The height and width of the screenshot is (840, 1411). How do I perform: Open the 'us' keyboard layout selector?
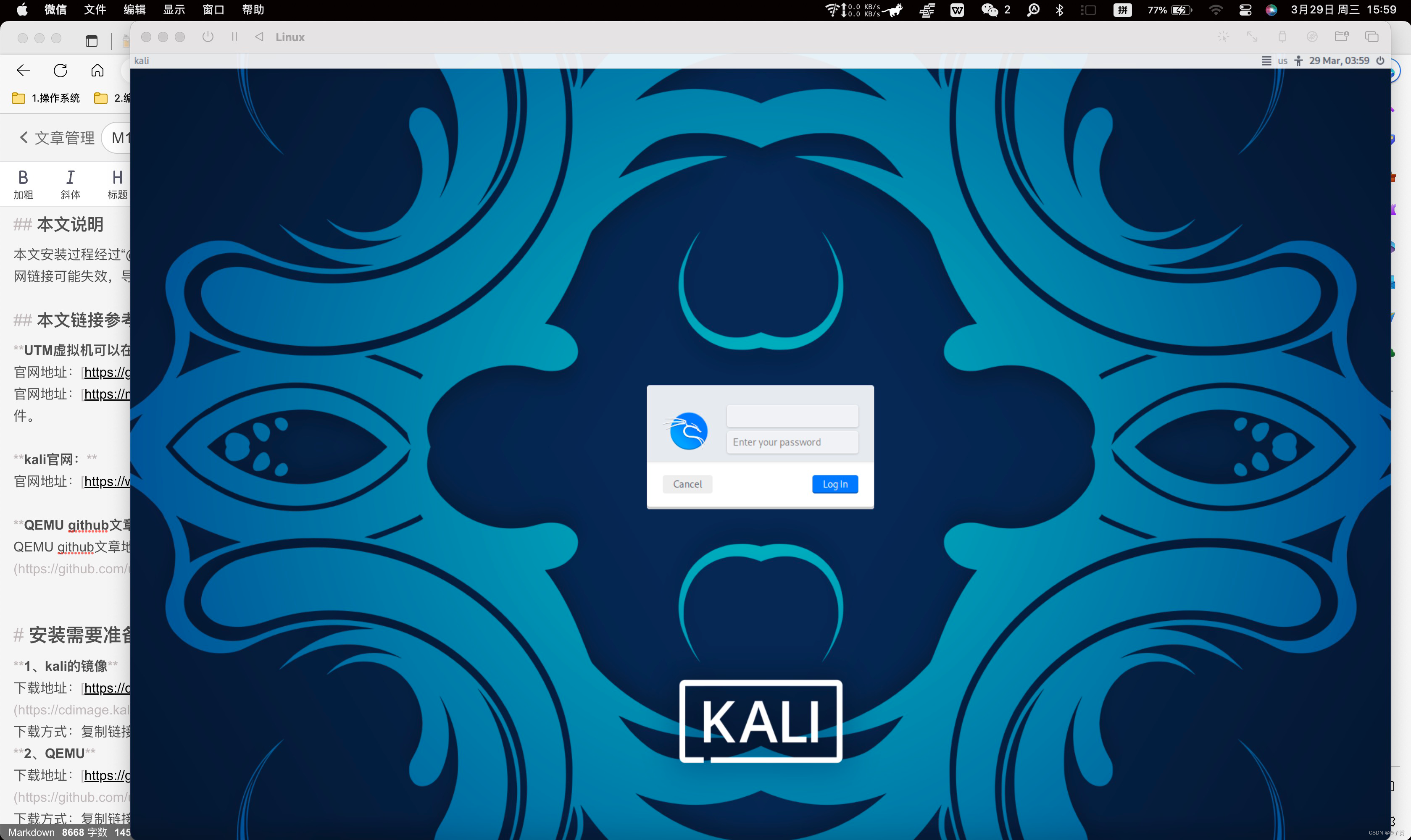point(1282,60)
